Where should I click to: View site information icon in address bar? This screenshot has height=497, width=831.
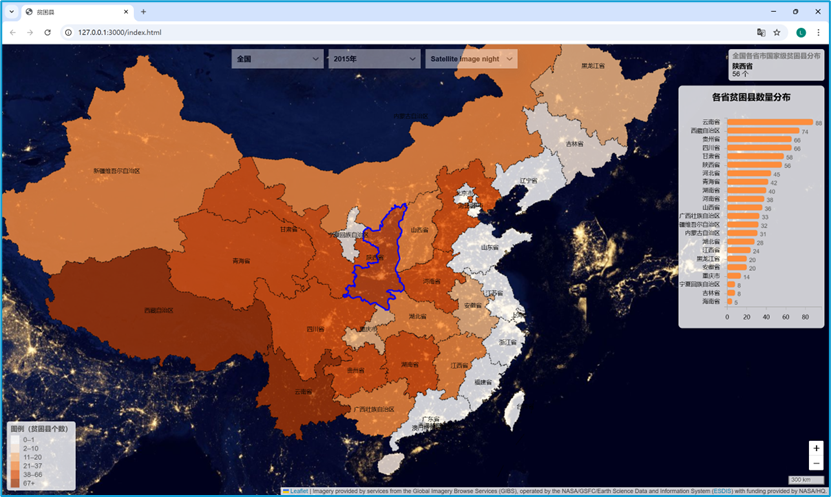(x=68, y=32)
